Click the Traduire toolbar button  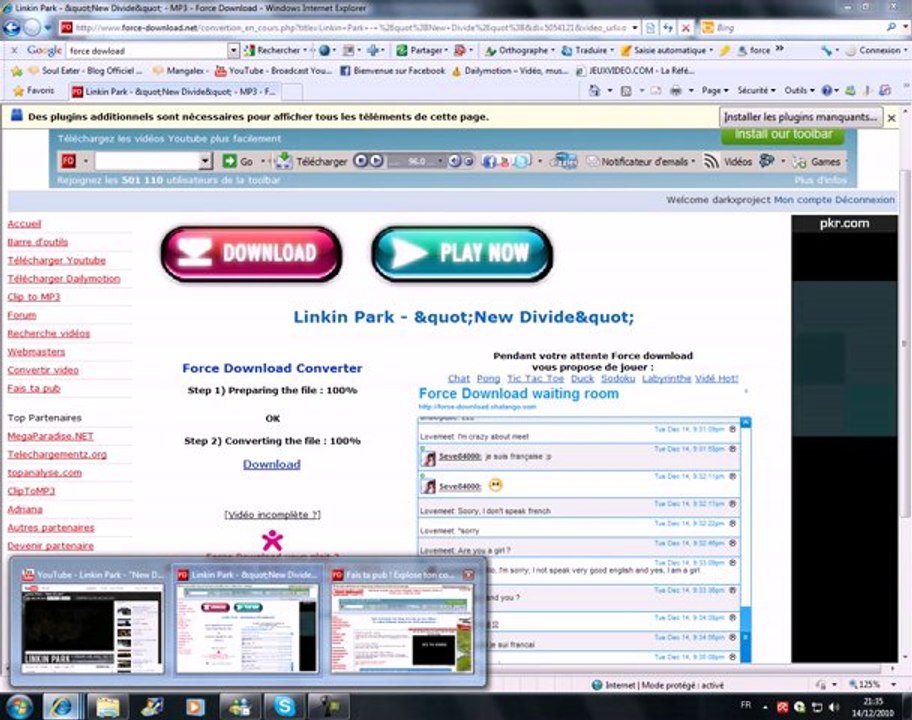[x=587, y=51]
